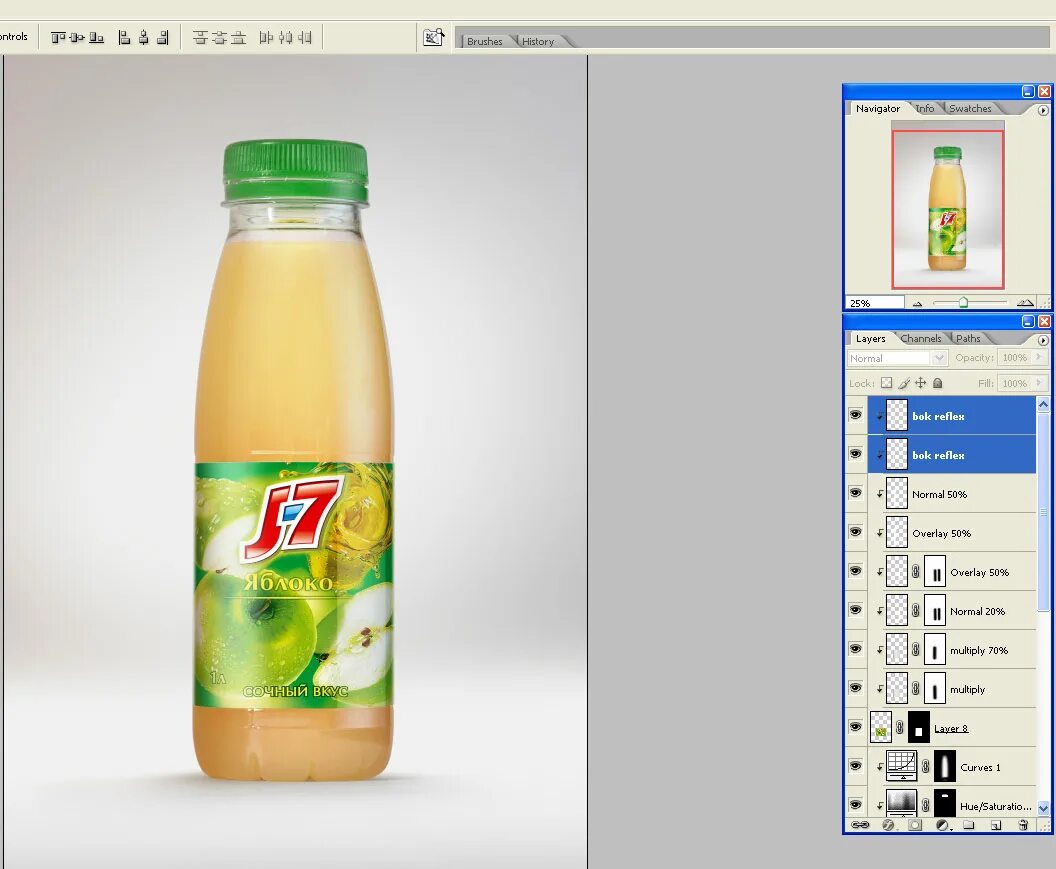Click the mask link chain on Layer 8

point(899,728)
